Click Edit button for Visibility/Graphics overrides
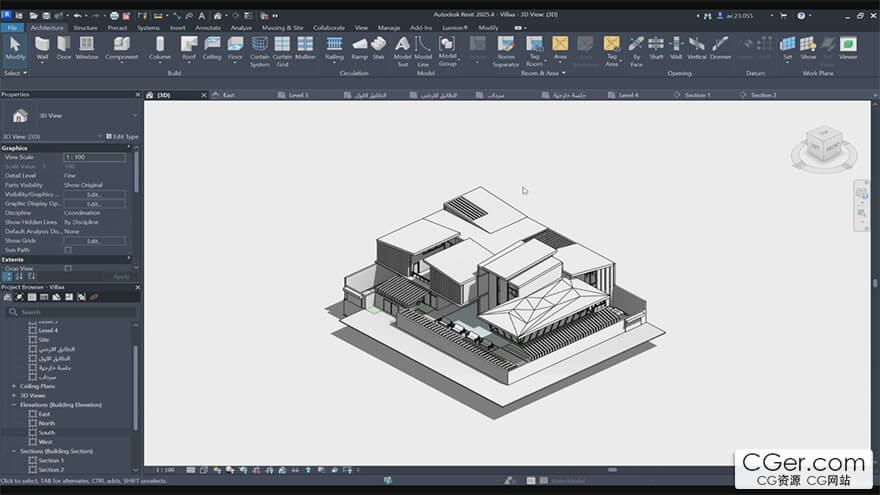The width and height of the screenshot is (880, 495). pyautogui.click(x=94, y=194)
